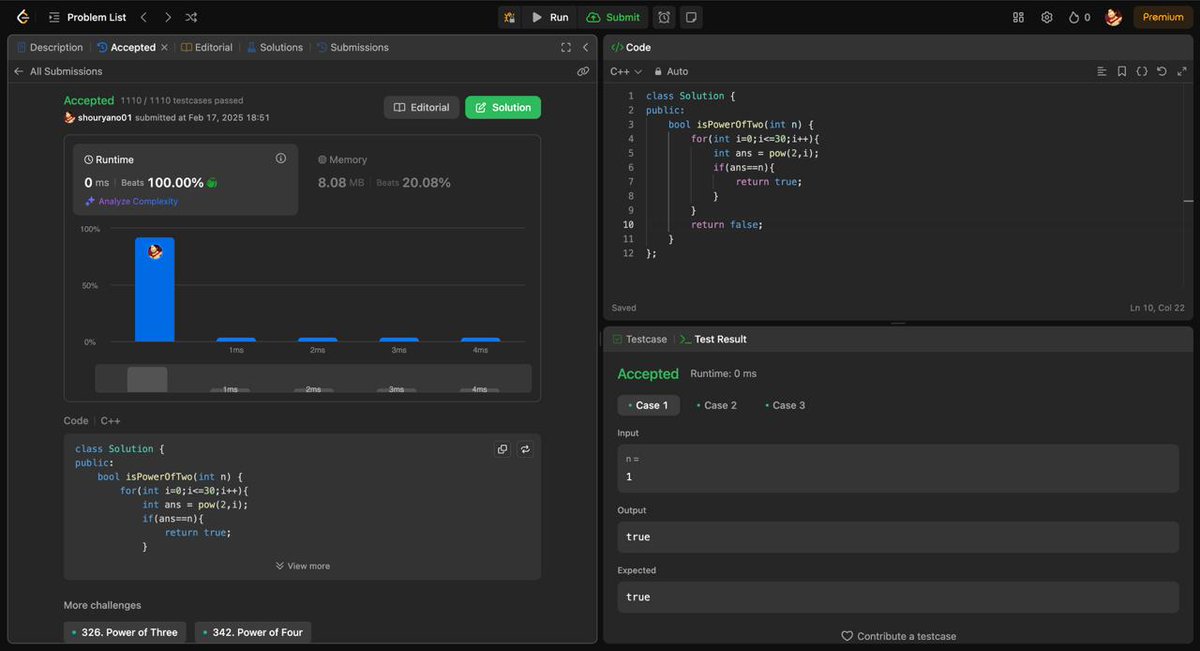The height and width of the screenshot is (651, 1200).
Task: Select Case 3 result
Action: 784,405
